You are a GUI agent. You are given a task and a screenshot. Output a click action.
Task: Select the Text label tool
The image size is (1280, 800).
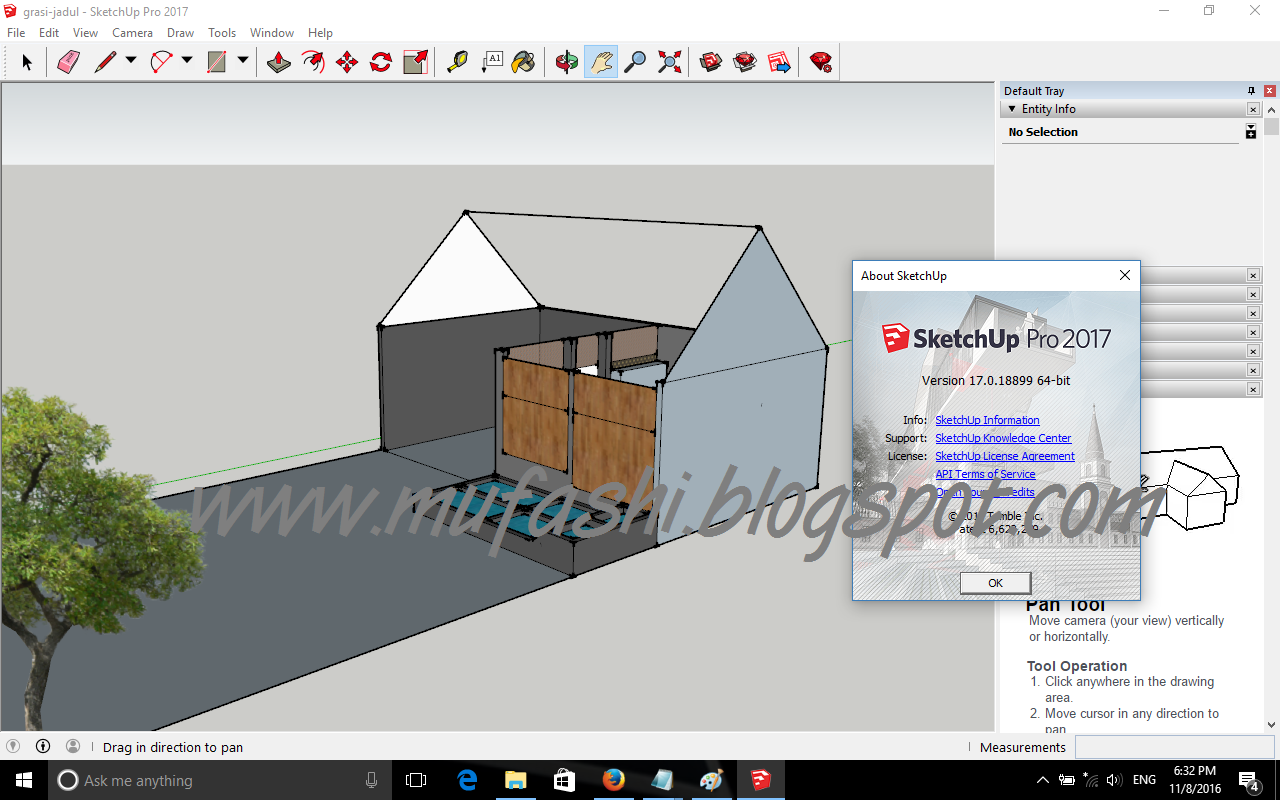pos(491,62)
